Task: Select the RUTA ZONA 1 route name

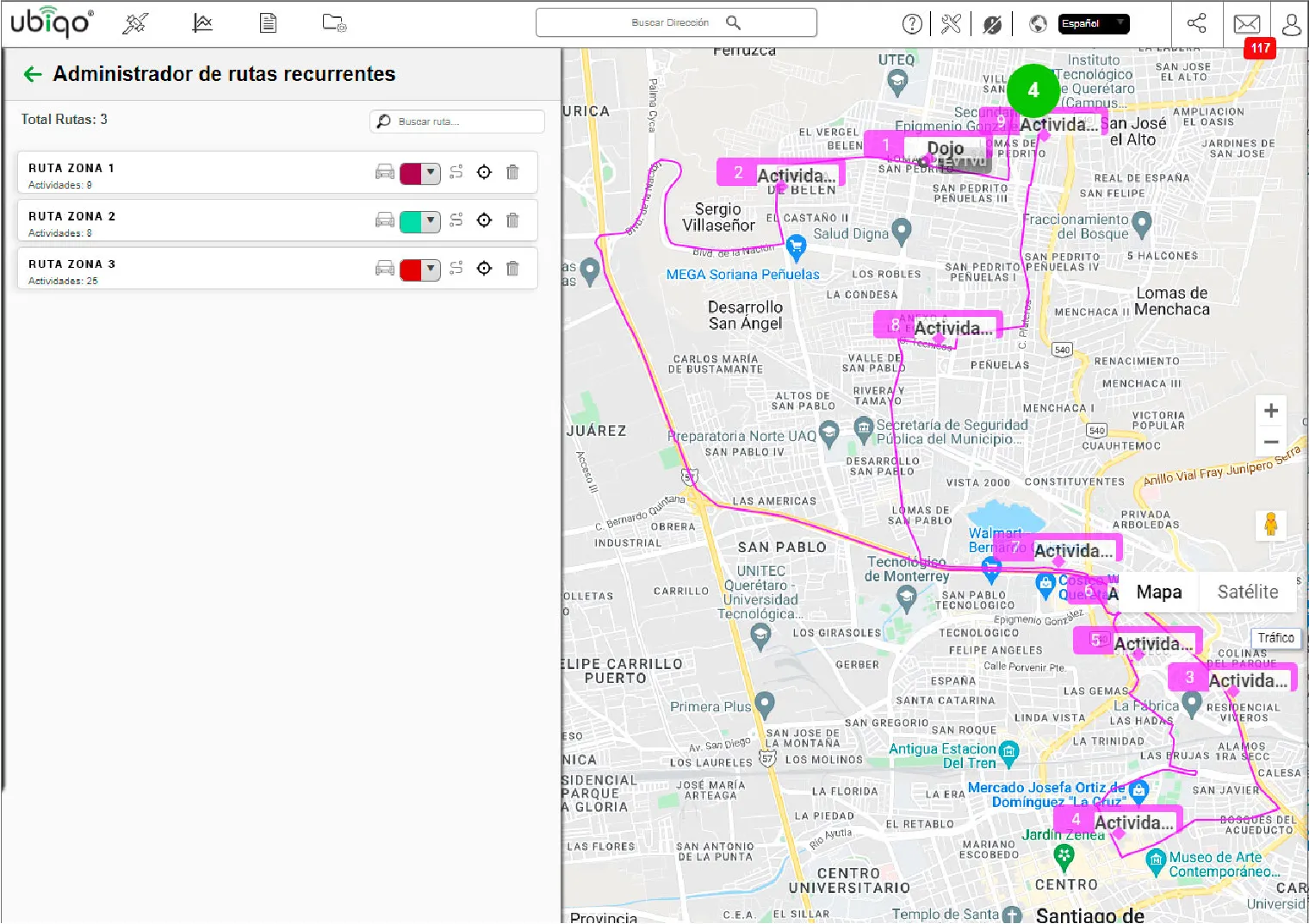Action: tap(71, 168)
